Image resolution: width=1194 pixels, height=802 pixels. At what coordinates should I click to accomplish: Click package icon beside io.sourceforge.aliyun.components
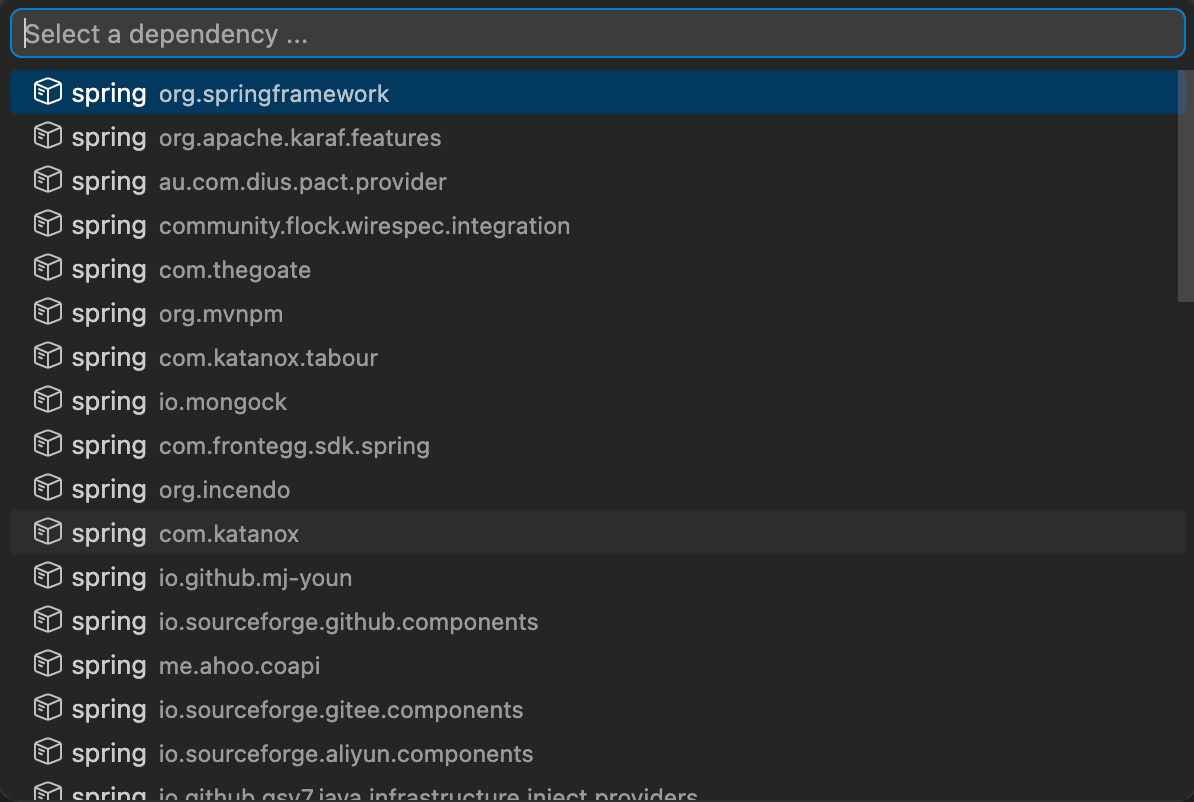[48, 752]
